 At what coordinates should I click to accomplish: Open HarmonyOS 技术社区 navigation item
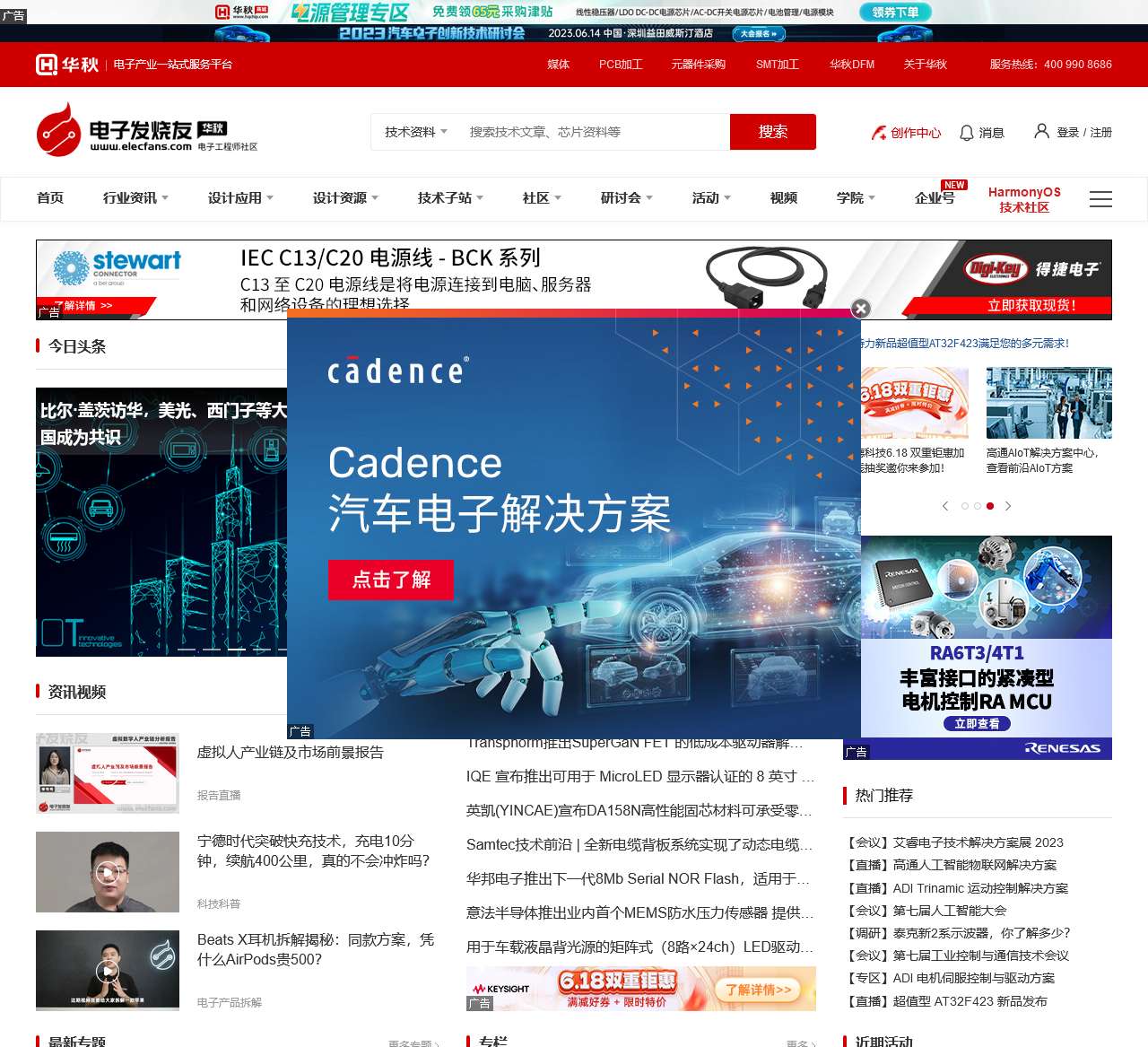[1024, 199]
